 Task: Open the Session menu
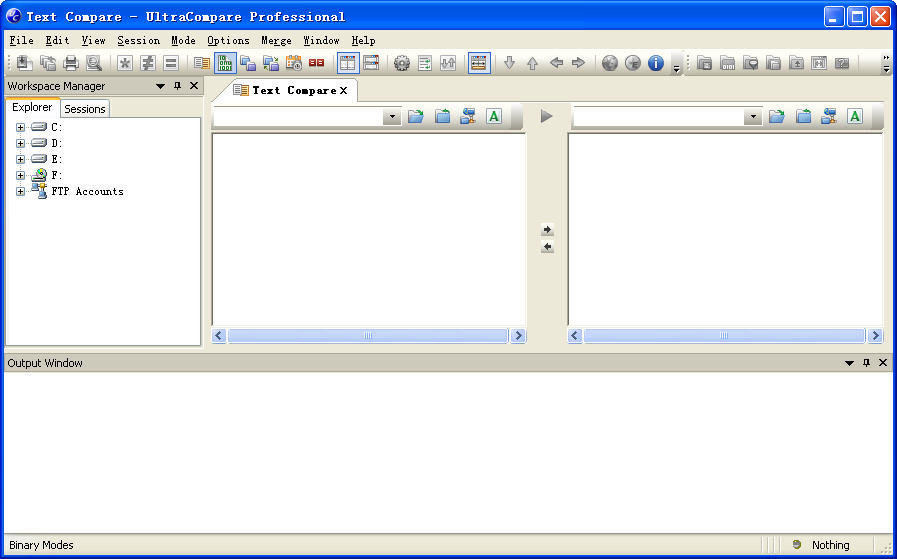pyautogui.click(x=138, y=41)
